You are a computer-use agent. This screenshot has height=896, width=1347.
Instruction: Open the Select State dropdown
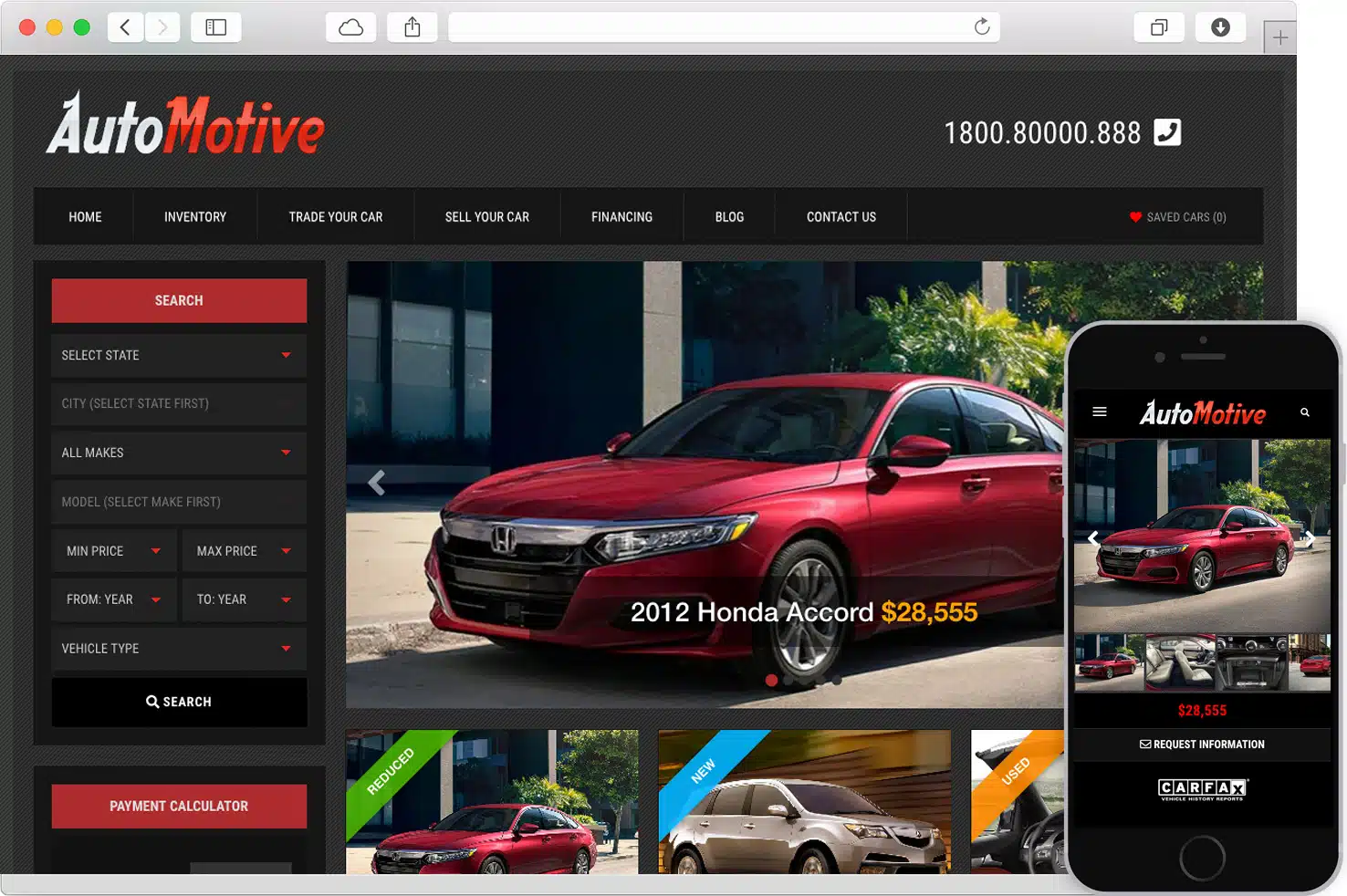click(x=179, y=355)
